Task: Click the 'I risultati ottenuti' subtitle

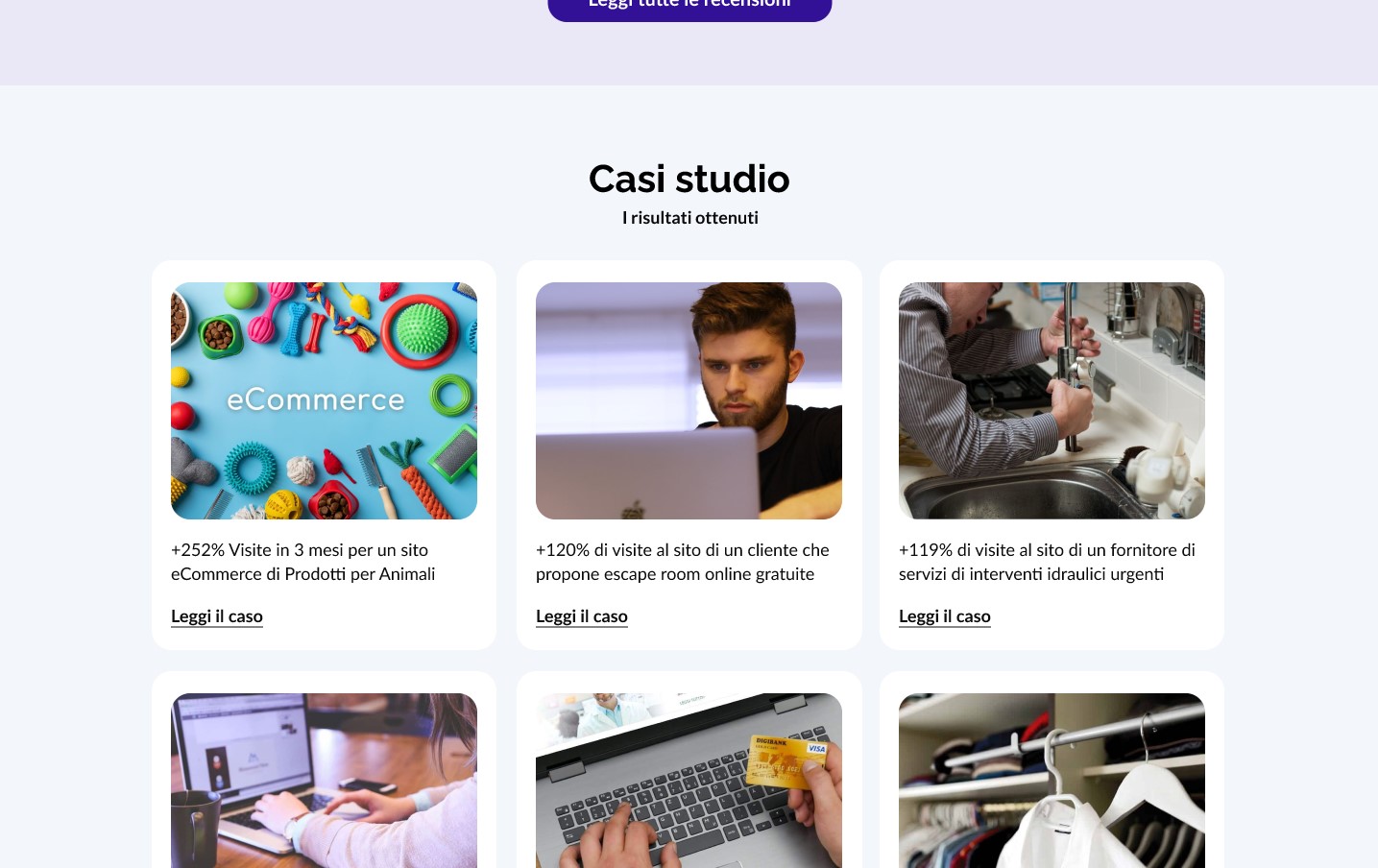Action: point(689,218)
